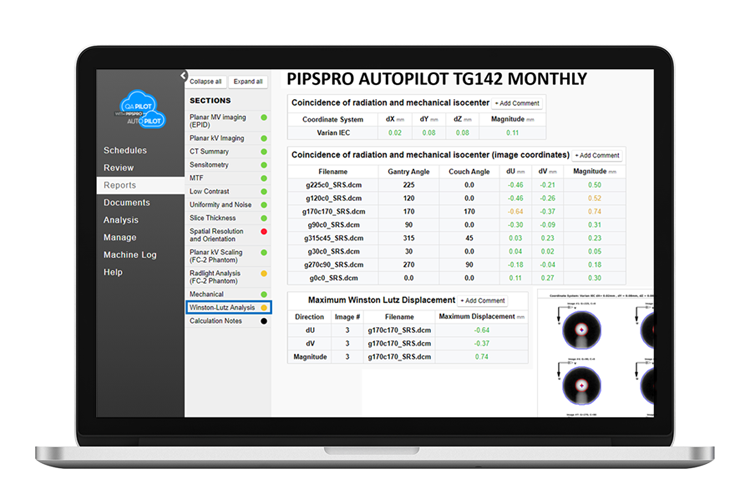This screenshot has width=750, height=500.
Task: Select Winston-Lutz Analysis section
Action: click(x=229, y=308)
